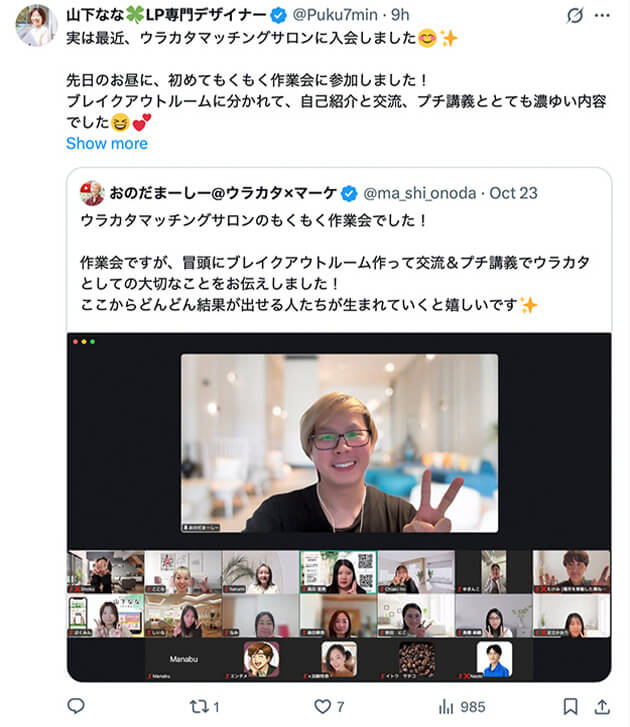The height and width of the screenshot is (727, 630).
Task: Click the Grok explain icon at top right
Action: pyautogui.click(x=575, y=16)
